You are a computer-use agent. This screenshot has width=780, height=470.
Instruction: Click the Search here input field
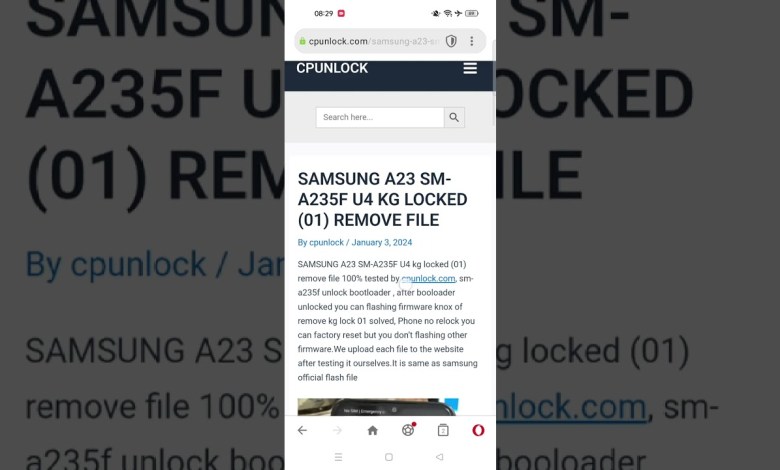point(380,117)
